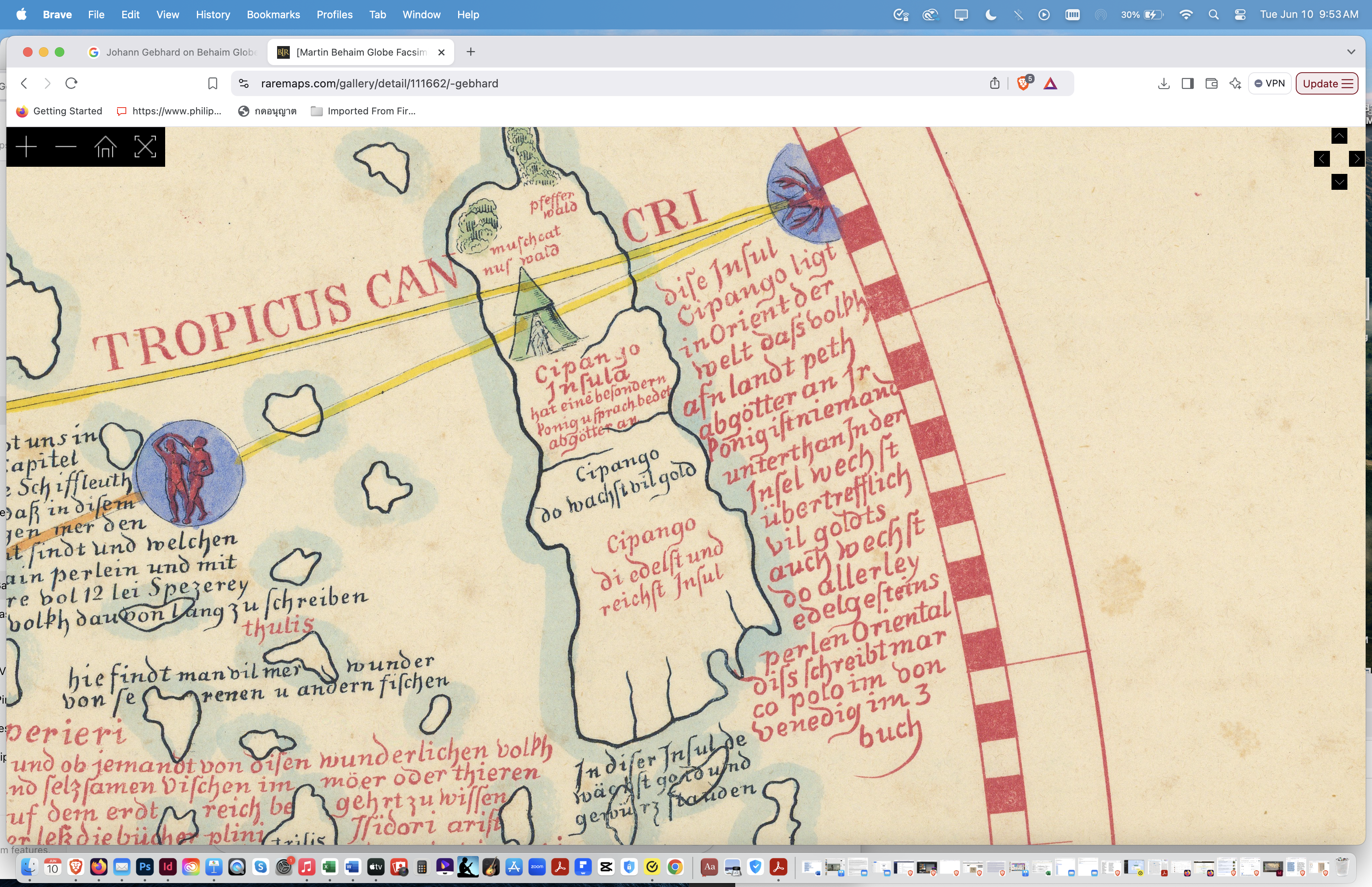This screenshot has height=887, width=1372.
Task: Toggle Focus mode moon icon in menu bar
Action: tap(990, 15)
